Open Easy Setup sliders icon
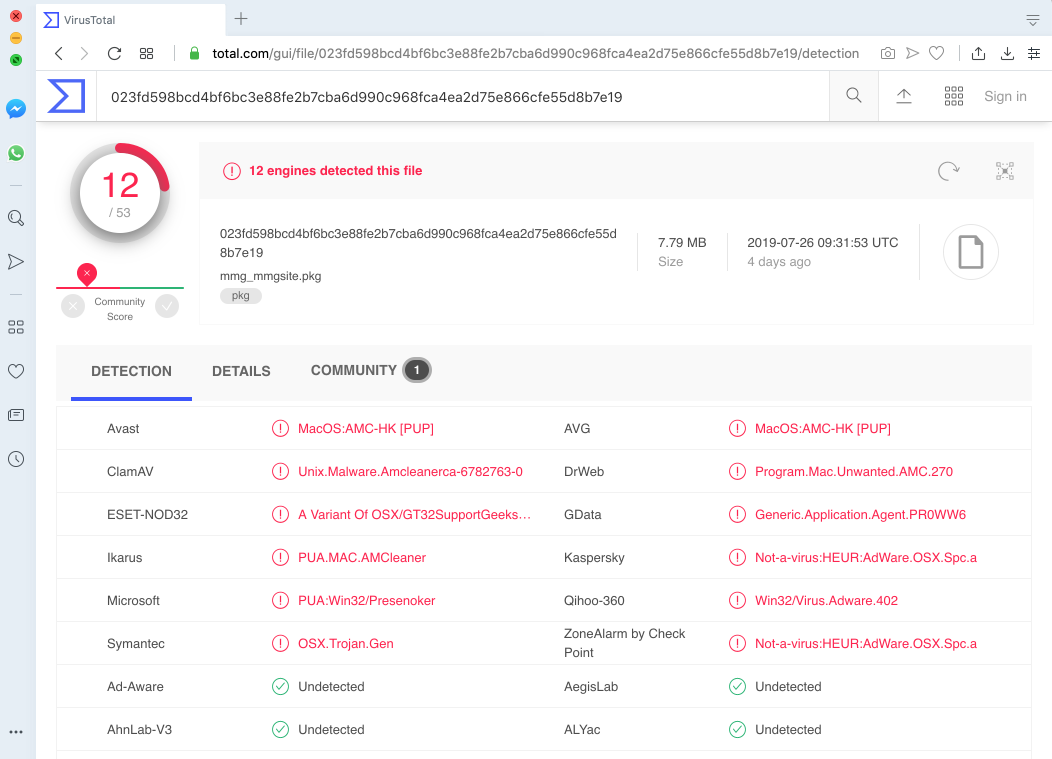The height and width of the screenshot is (759, 1052). pyautogui.click(x=1034, y=54)
